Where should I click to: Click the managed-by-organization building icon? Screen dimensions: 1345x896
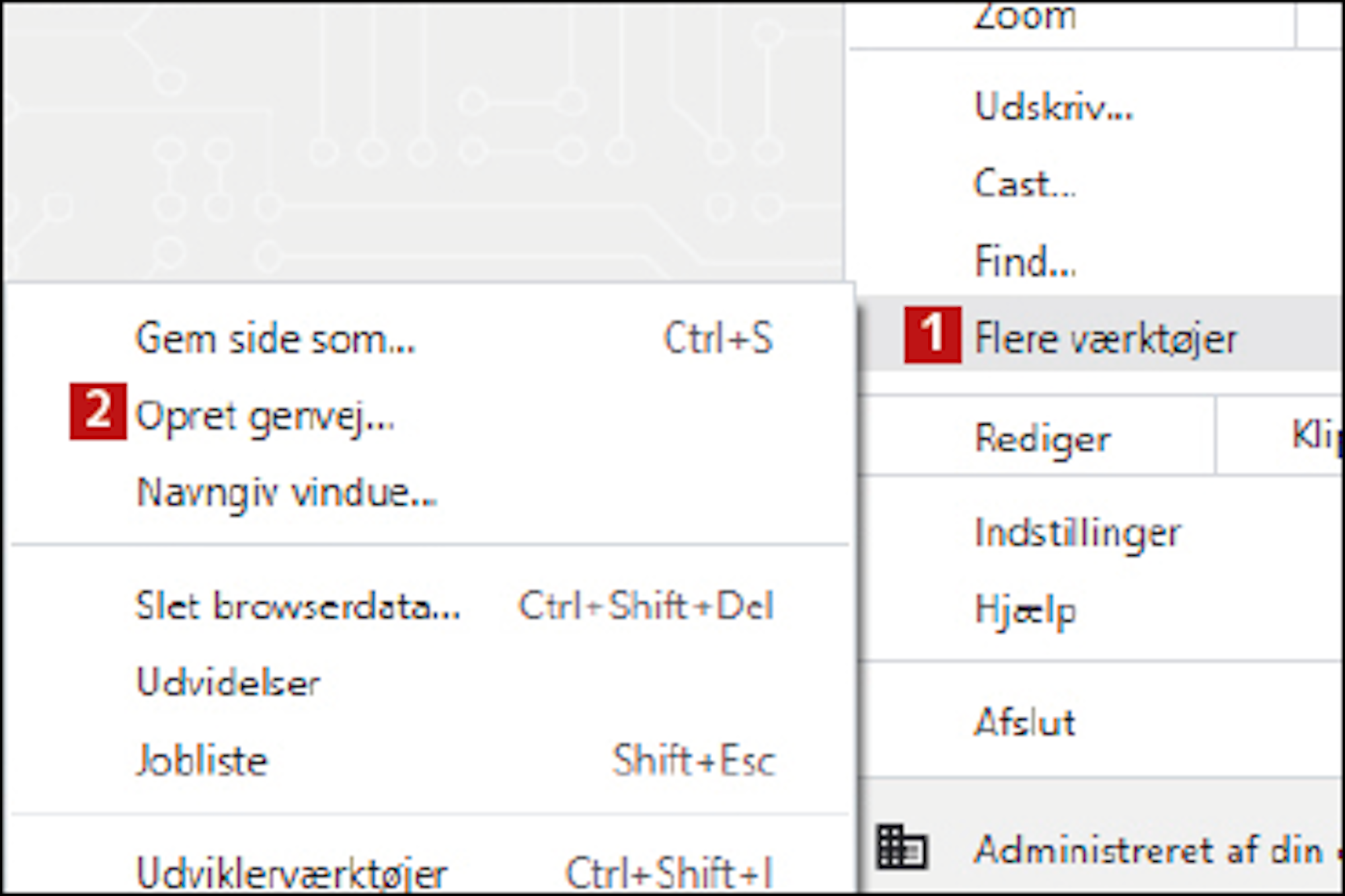901,847
